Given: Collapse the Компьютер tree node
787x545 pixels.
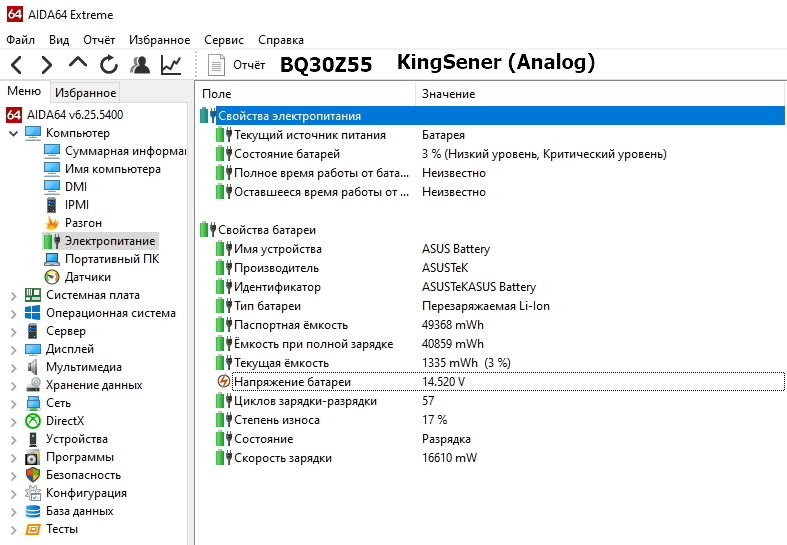Looking at the screenshot, I should [12, 133].
